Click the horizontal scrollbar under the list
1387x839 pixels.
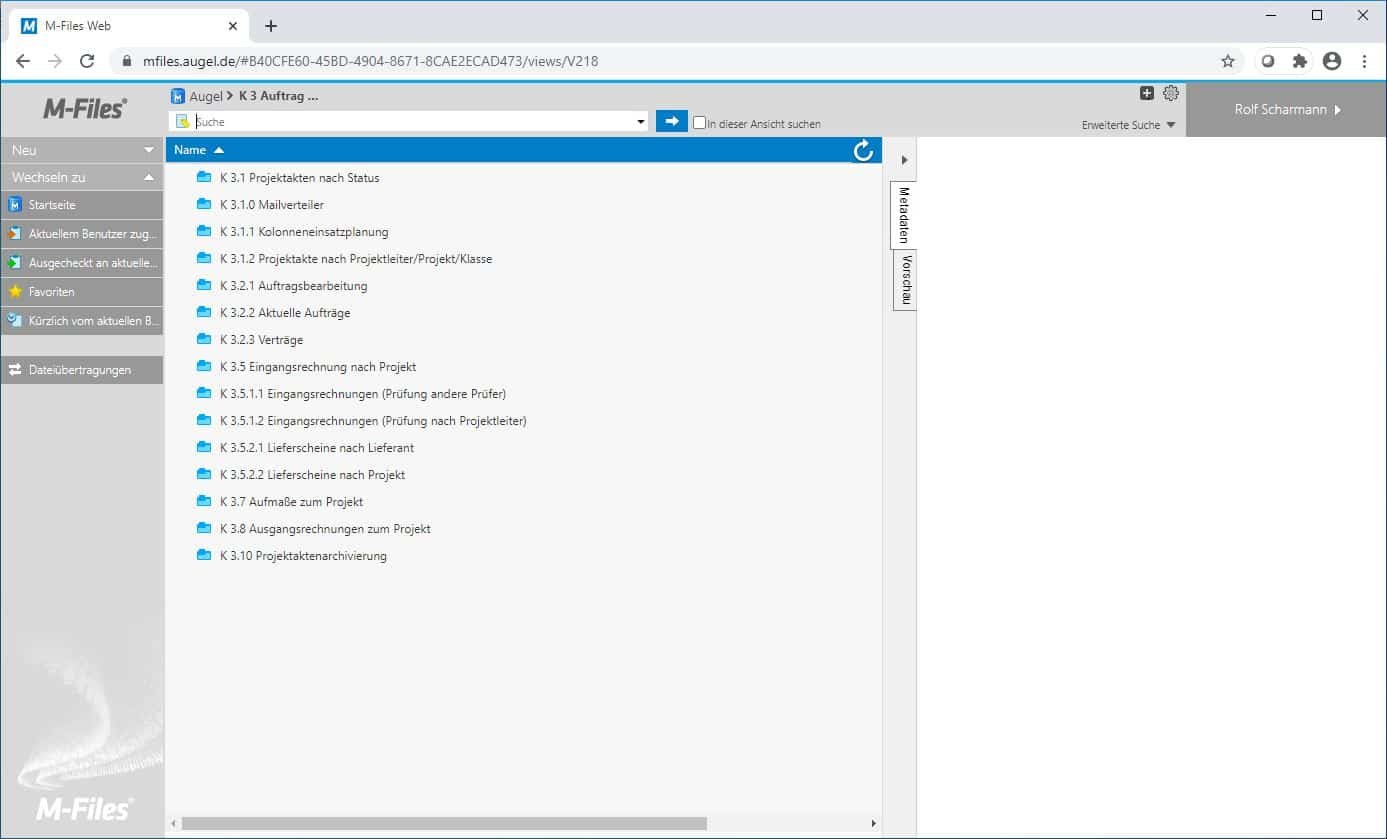tap(444, 824)
